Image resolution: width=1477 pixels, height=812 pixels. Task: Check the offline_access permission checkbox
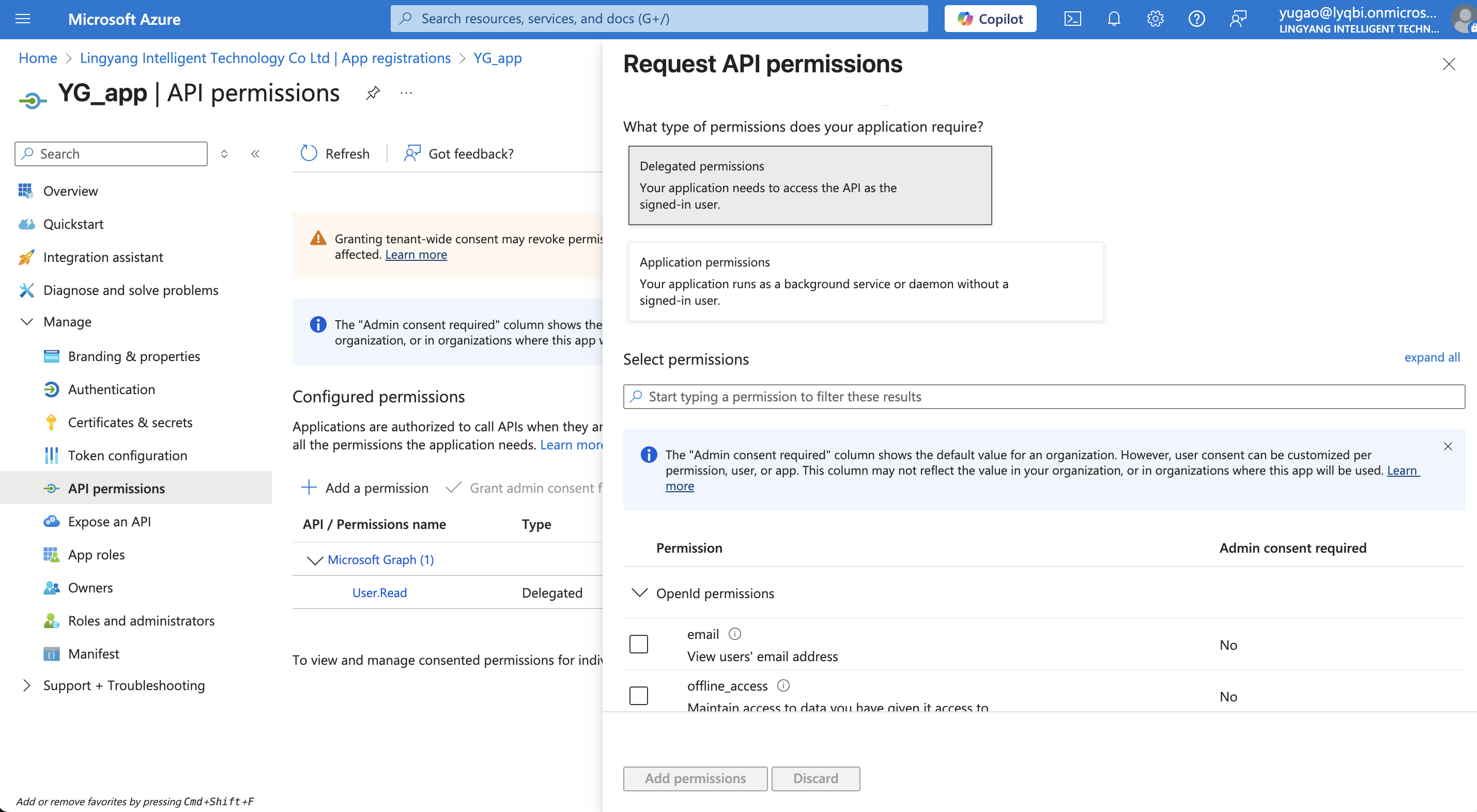pos(638,696)
